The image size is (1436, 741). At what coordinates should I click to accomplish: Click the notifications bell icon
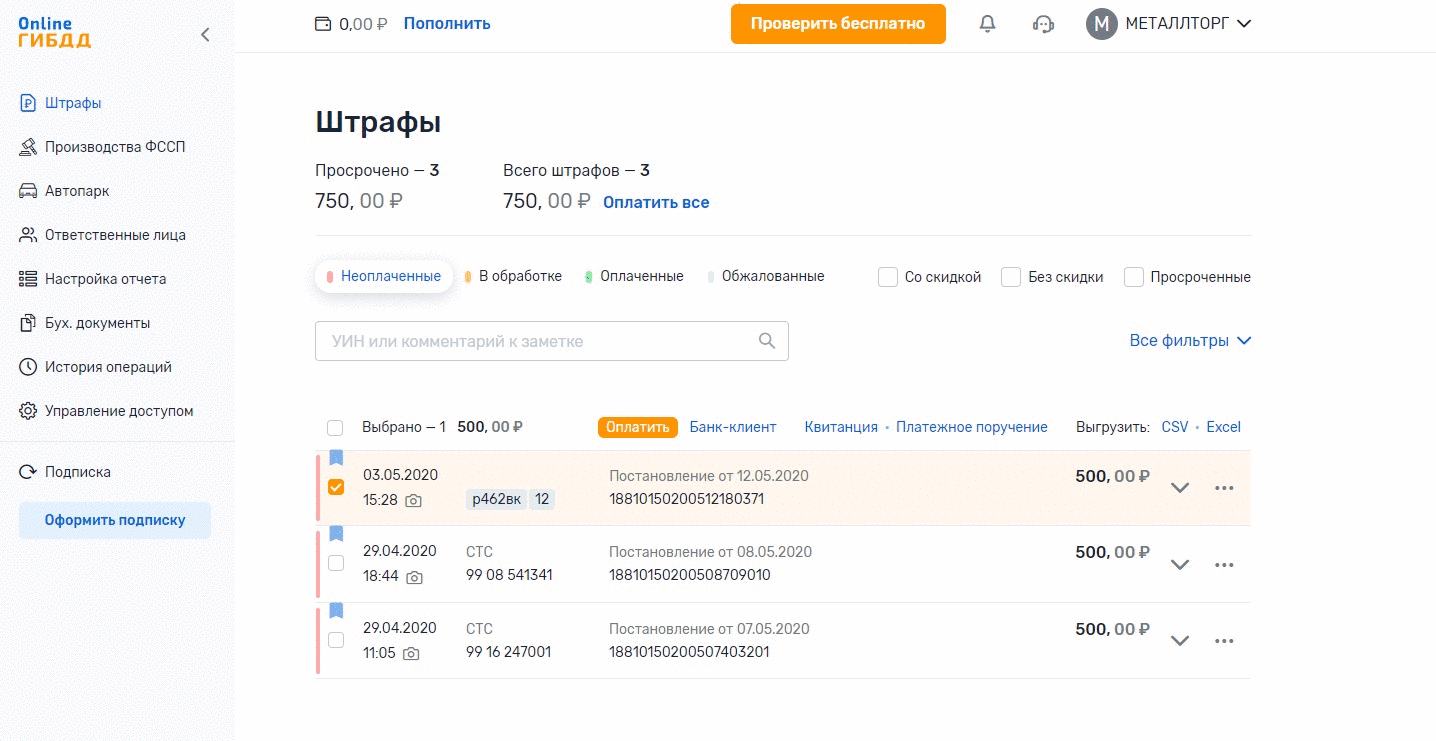coord(987,24)
